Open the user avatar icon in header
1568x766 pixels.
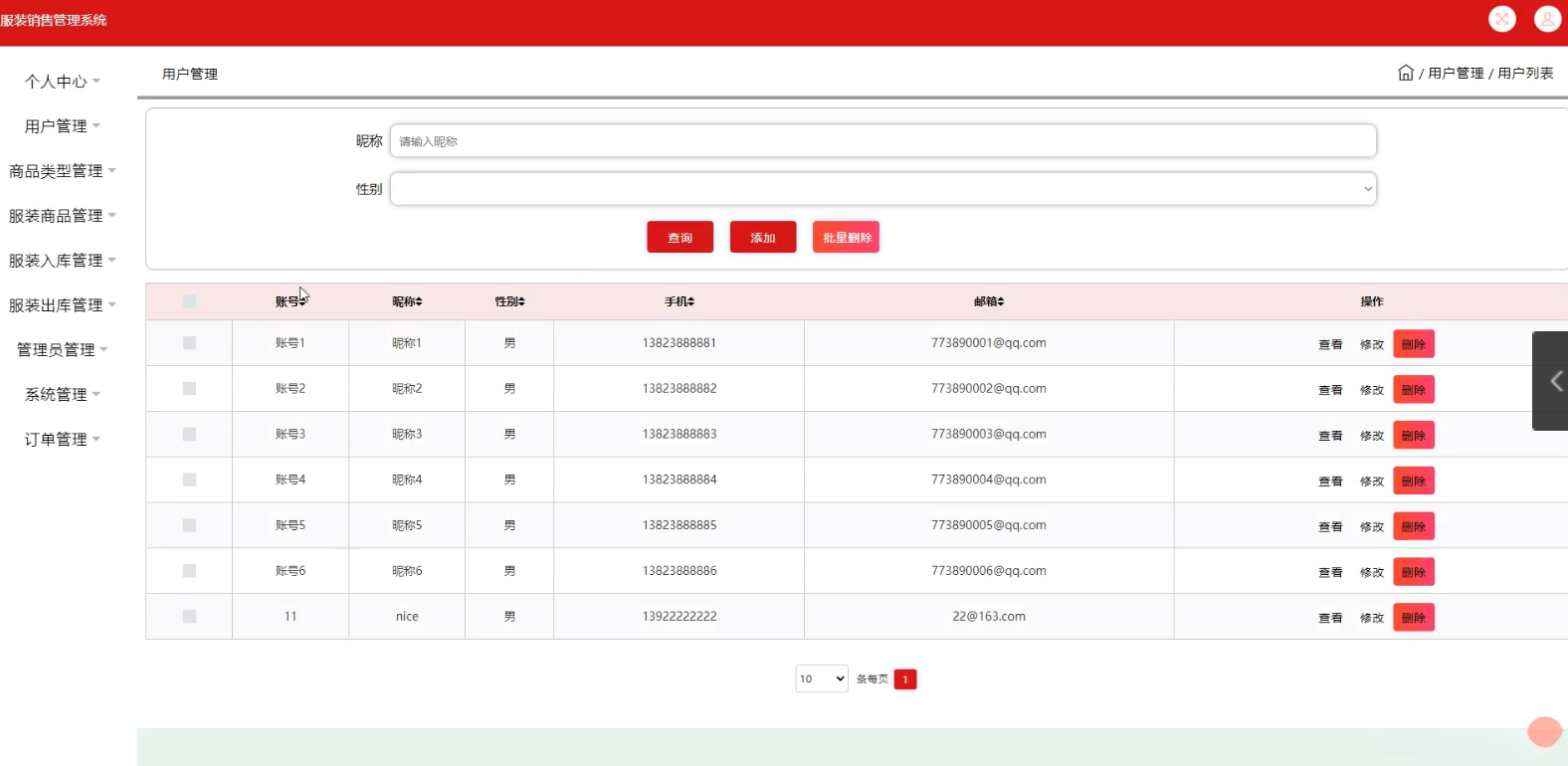pos(1547,19)
